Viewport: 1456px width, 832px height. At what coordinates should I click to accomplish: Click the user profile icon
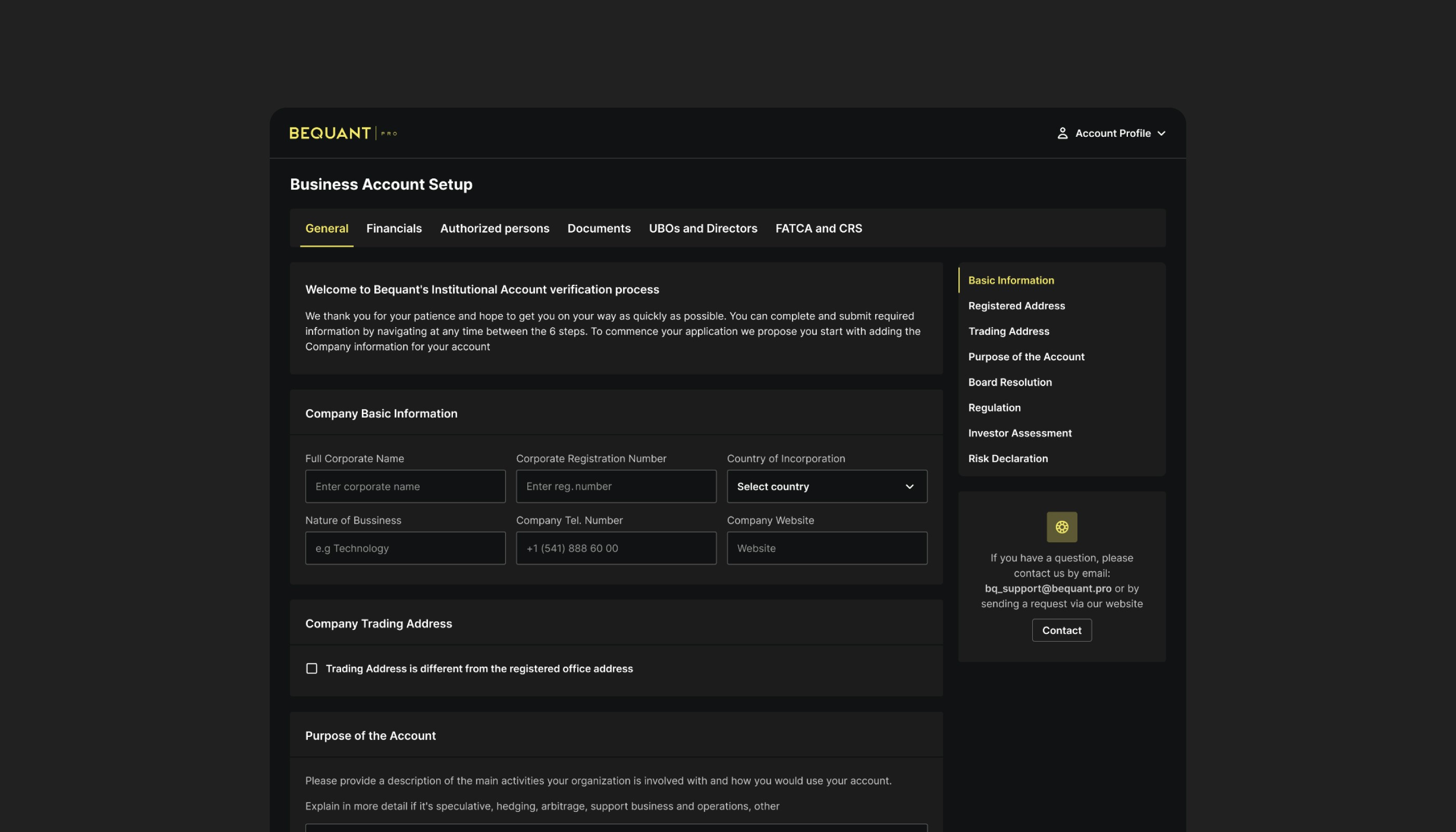coord(1062,133)
